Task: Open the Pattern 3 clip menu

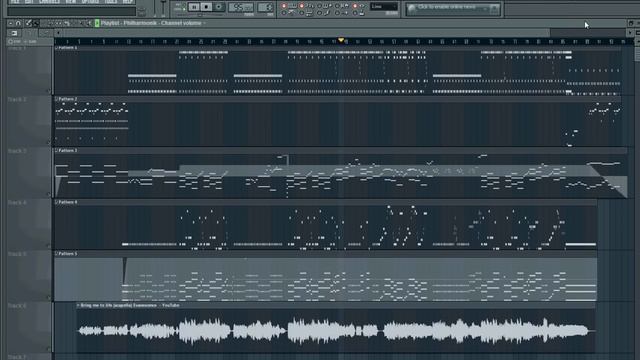Action: 56,151
